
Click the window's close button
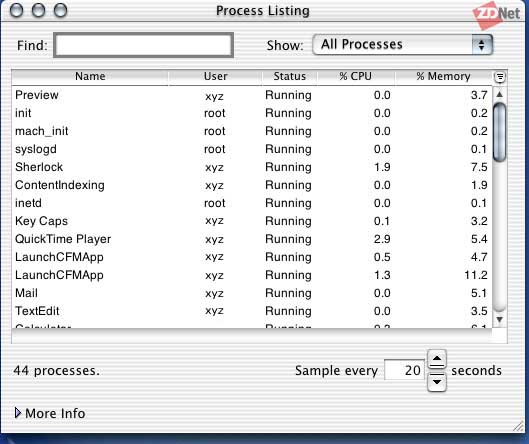[16, 10]
